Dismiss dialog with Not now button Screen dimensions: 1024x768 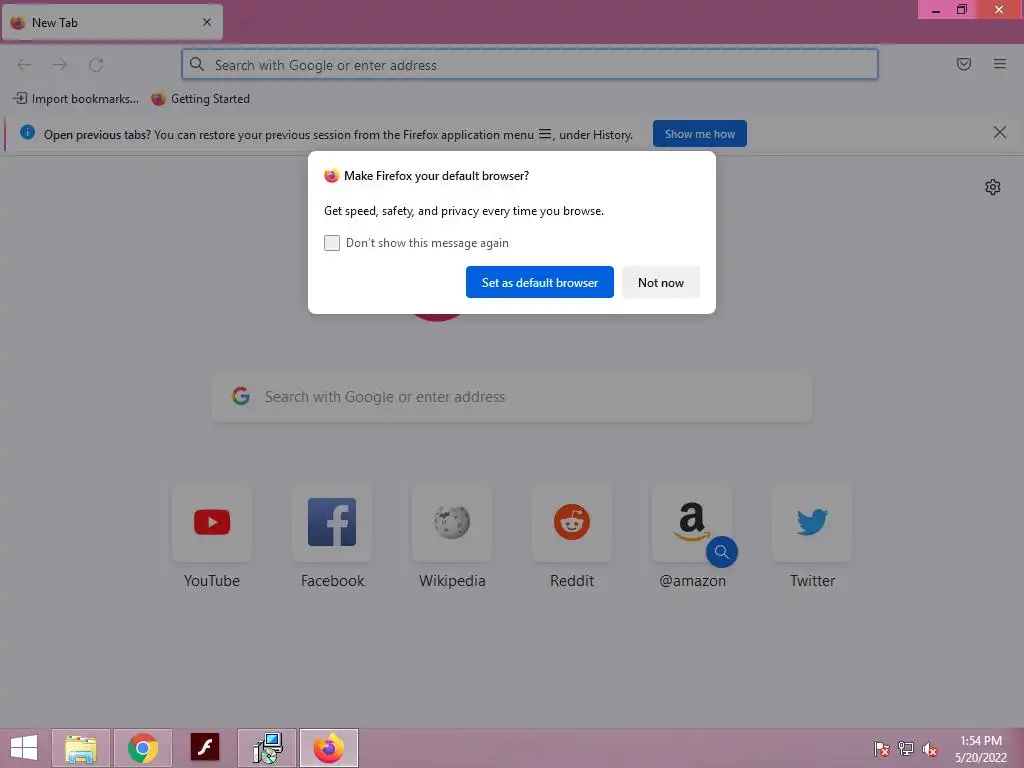661,282
